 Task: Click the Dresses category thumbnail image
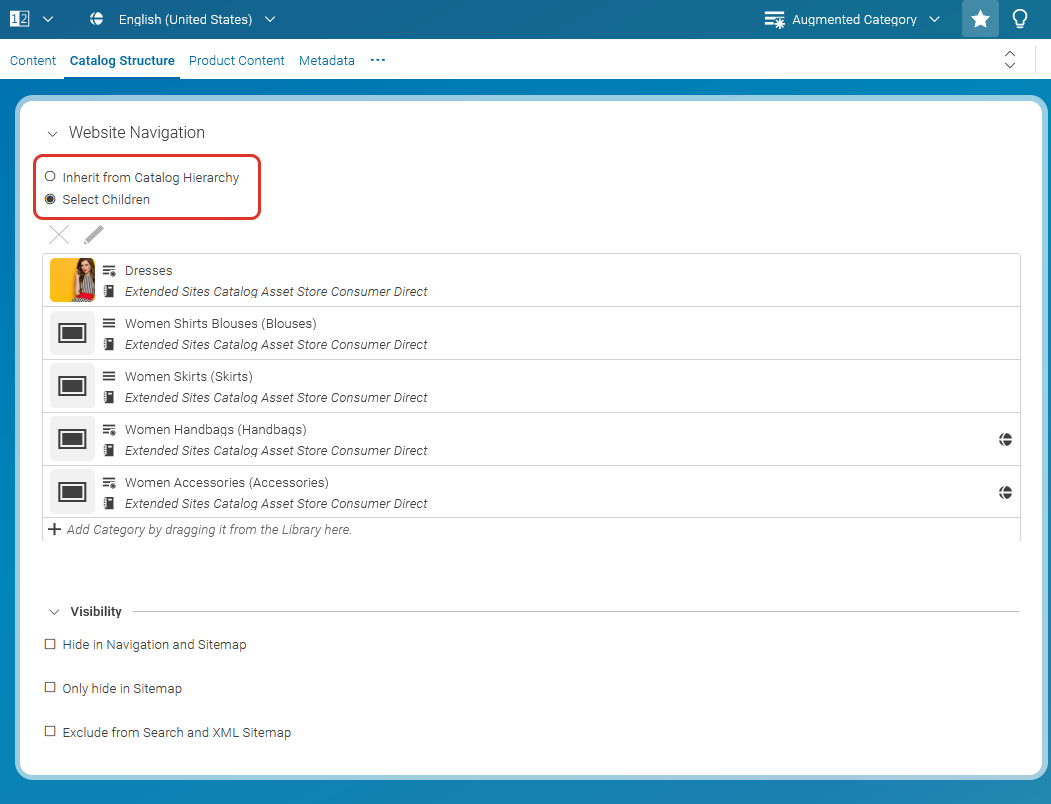click(71, 279)
